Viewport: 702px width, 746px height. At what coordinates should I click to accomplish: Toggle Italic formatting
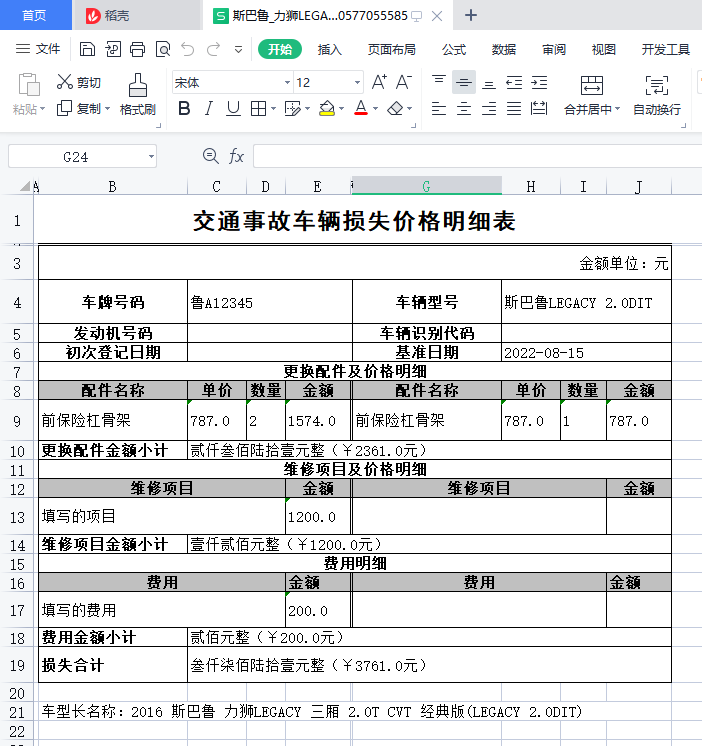(208, 108)
